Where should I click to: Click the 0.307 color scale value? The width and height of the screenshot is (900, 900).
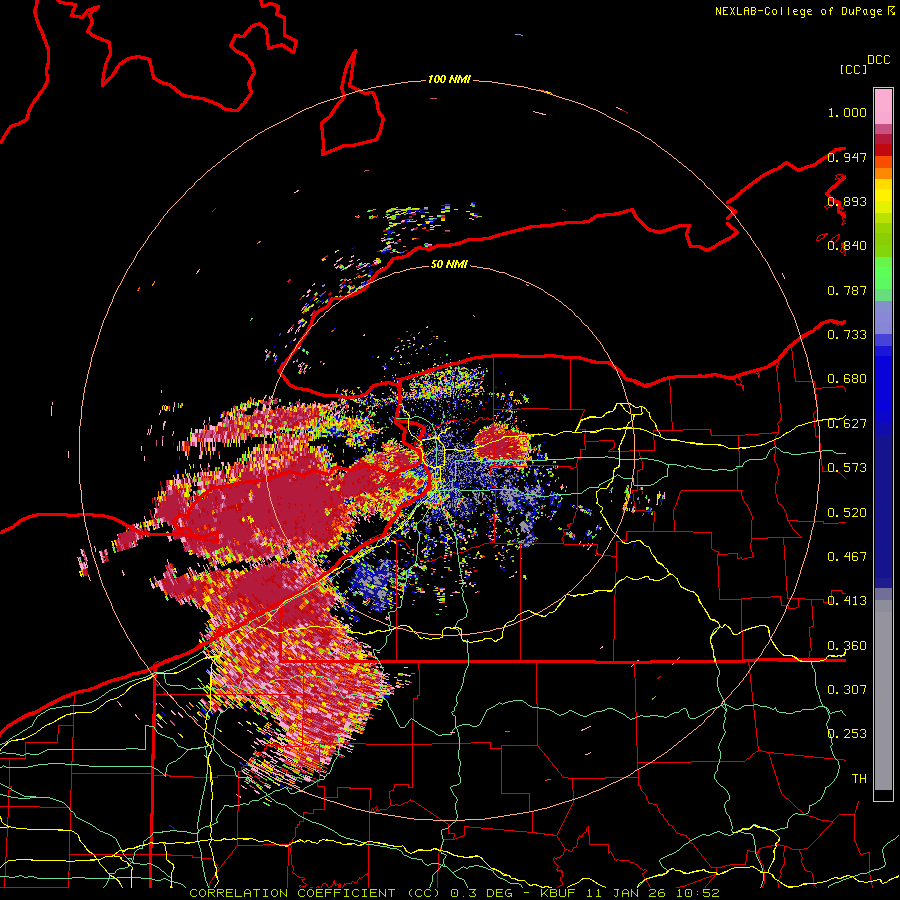(x=847, y=690)
